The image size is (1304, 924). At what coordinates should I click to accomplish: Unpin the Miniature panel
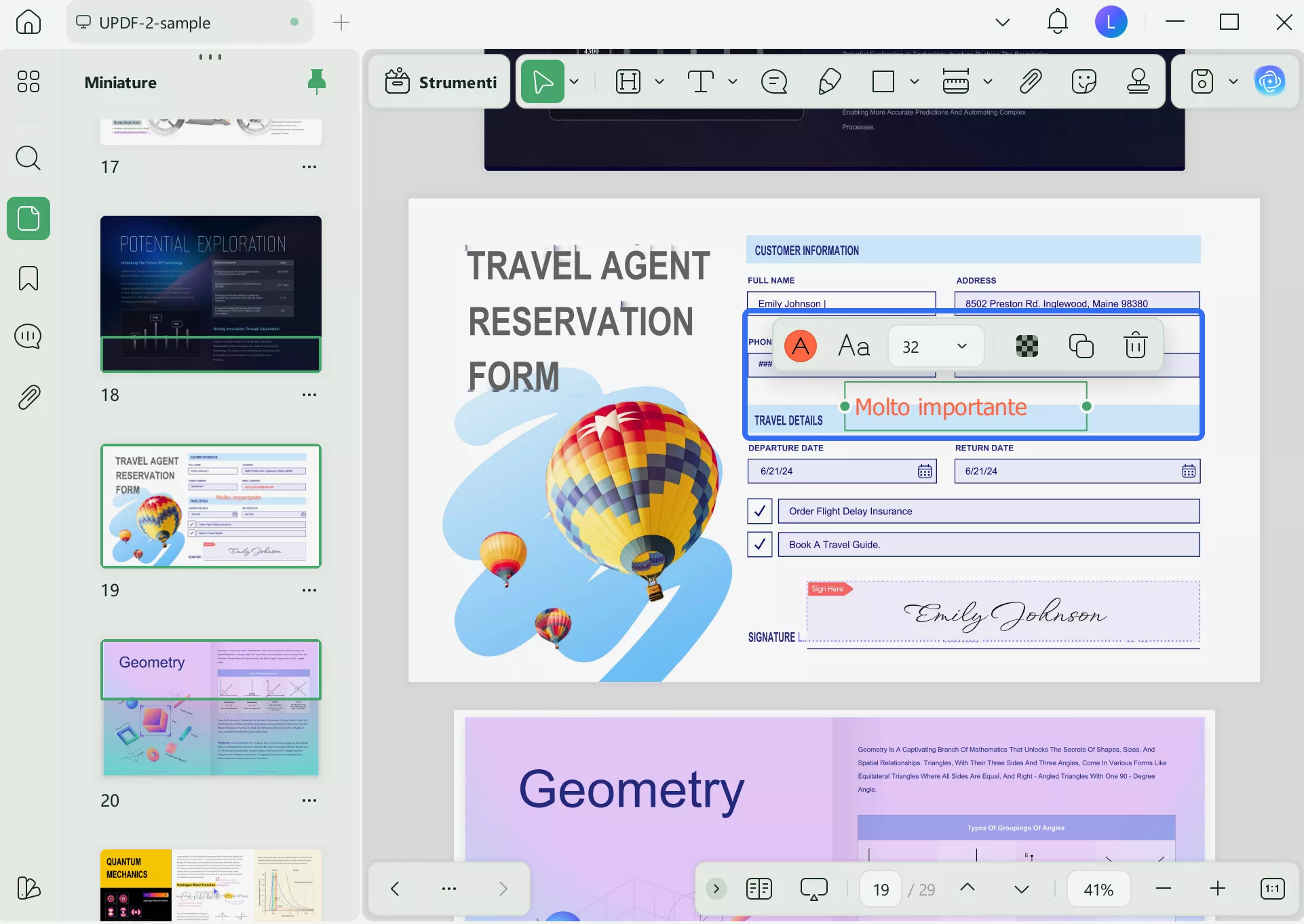(316, 81)
